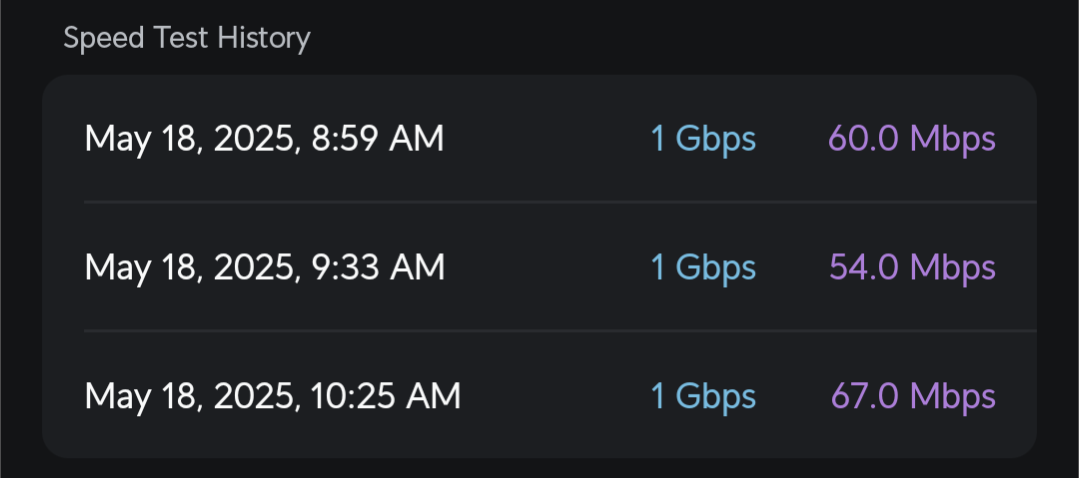Click 1 Gbps download in 9:33 AM row

703,268
